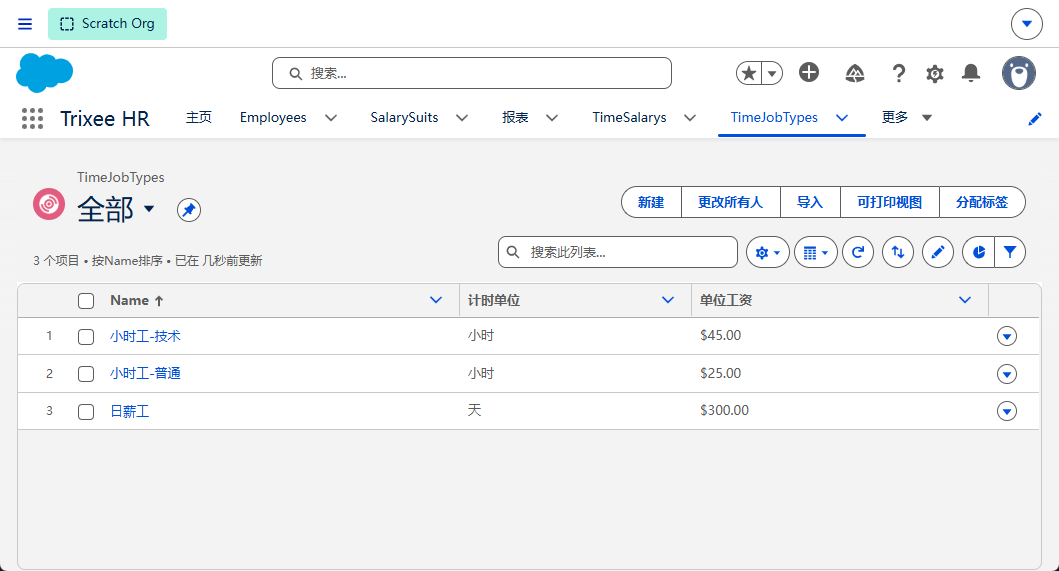The image size is (1059, 571).
Task: Open the hamburger menu beside Scratch Org
Action: tap(25, 24)
